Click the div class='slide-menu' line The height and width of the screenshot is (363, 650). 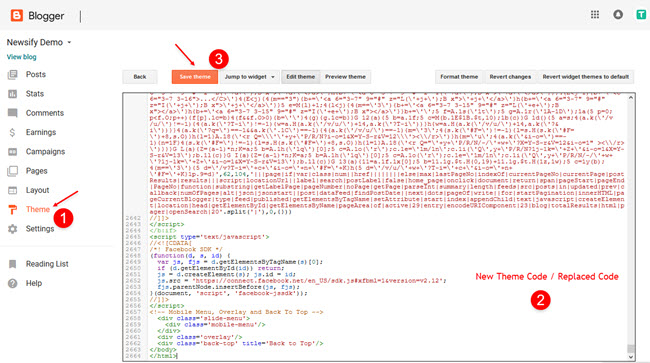tap(204, 318)
